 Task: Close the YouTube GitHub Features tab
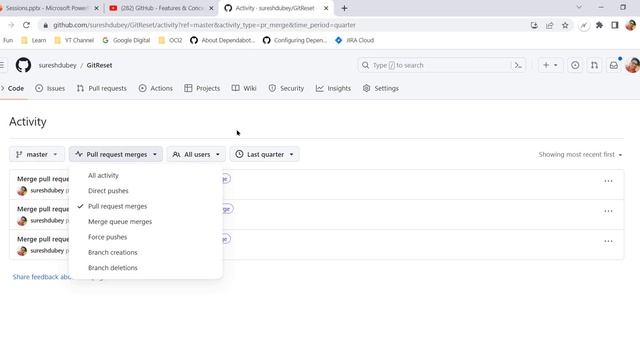[x=211, y=8]
